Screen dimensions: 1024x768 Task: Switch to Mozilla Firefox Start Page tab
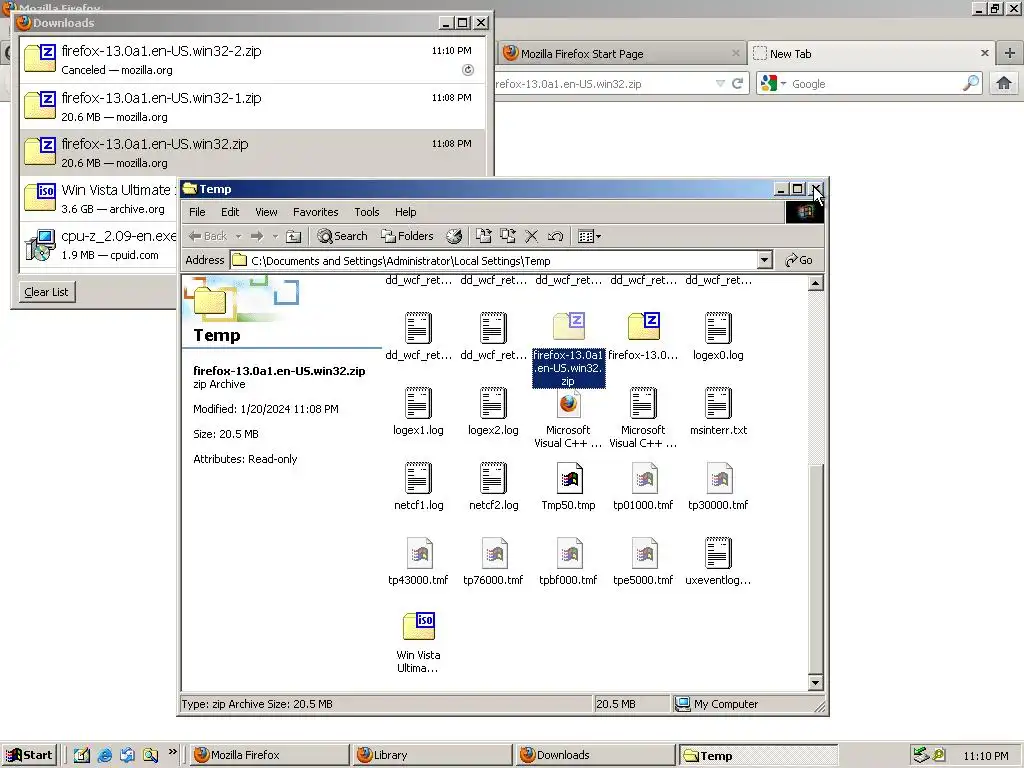pos(622,54)
